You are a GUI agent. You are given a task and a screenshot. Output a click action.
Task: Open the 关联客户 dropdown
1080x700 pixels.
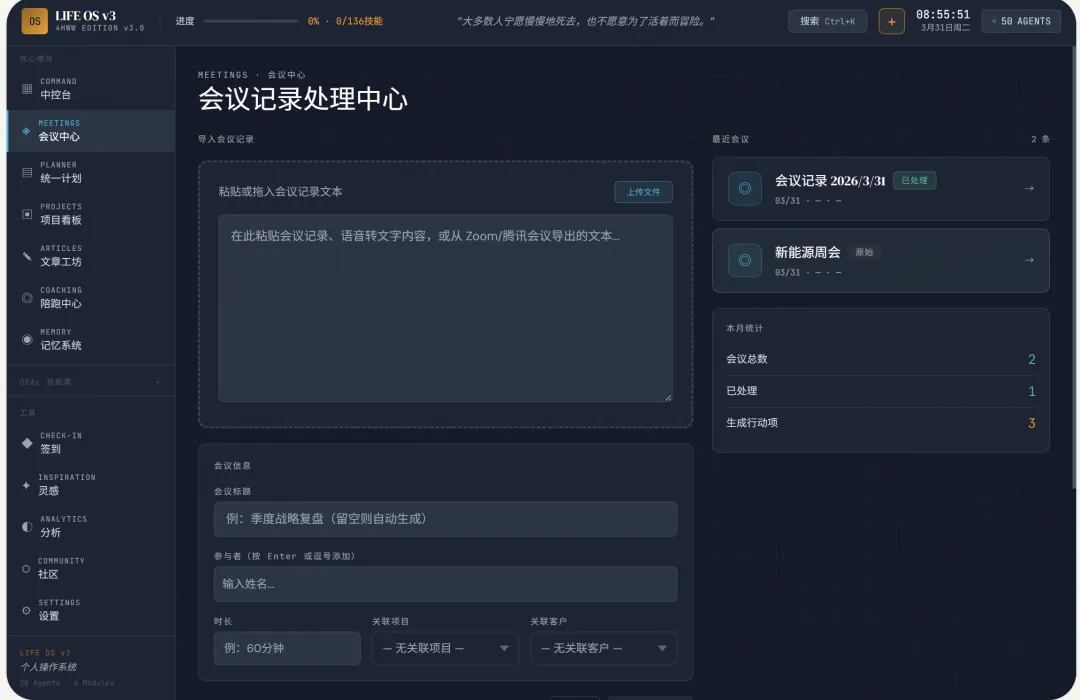(603, 648)
